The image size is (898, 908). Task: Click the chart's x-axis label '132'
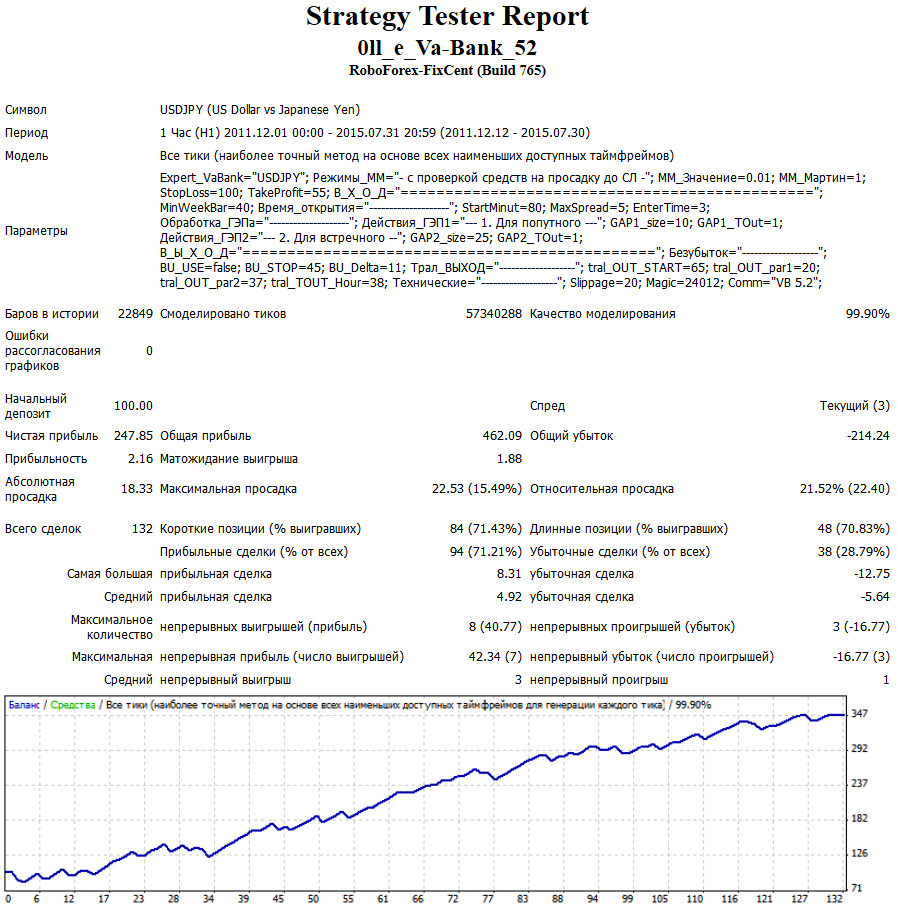[834, 899]
